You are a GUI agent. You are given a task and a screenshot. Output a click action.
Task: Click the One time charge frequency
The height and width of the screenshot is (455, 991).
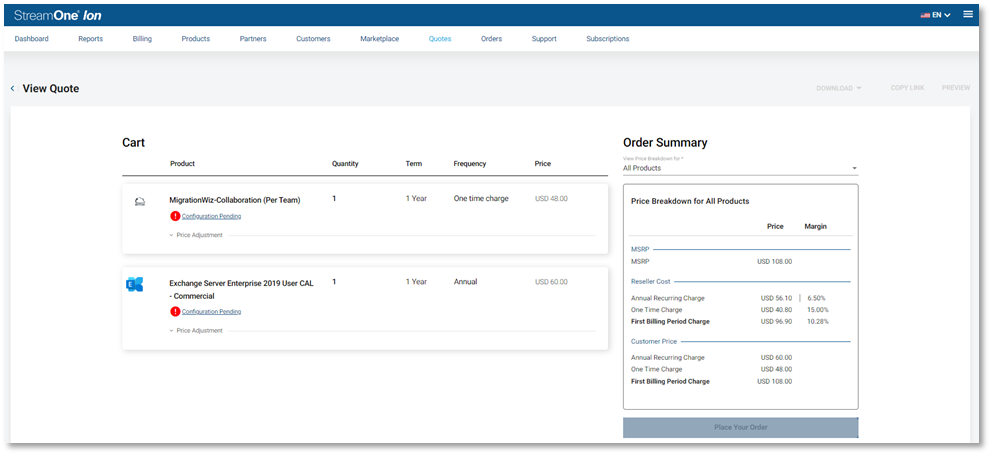(x=481, y=198)
